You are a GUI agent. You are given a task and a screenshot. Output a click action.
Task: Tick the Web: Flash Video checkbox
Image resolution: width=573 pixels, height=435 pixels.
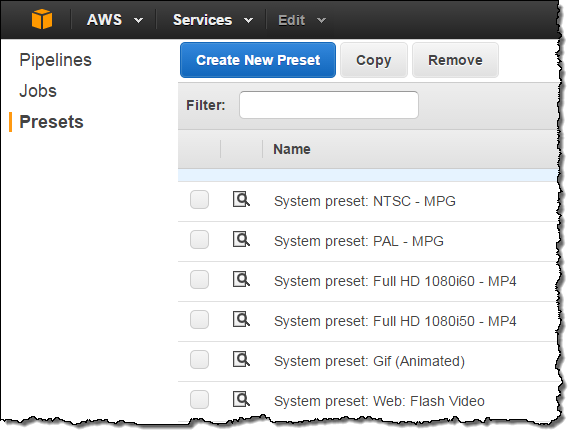coord(200,400)
